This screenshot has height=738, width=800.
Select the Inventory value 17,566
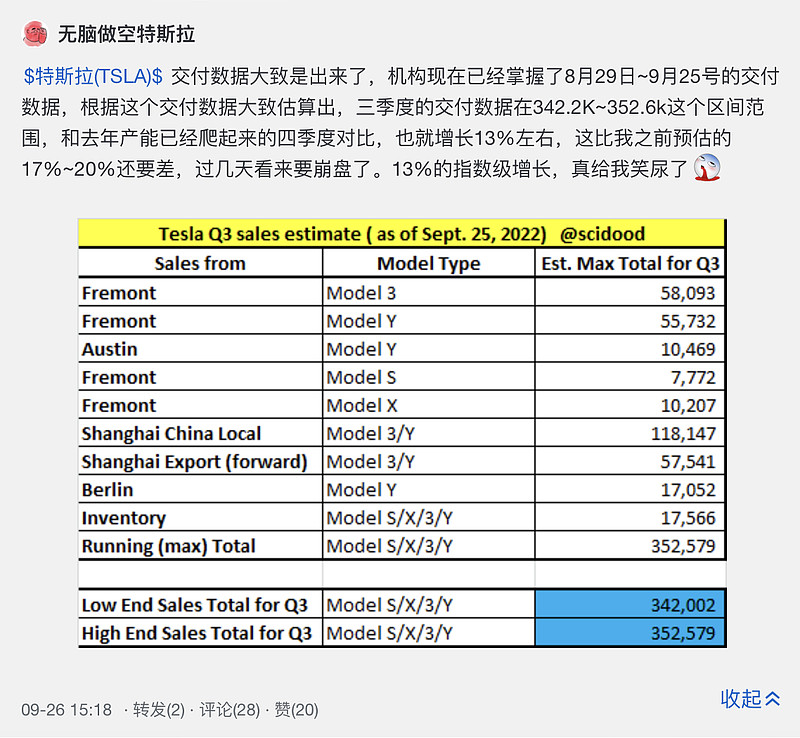[688, 518]
